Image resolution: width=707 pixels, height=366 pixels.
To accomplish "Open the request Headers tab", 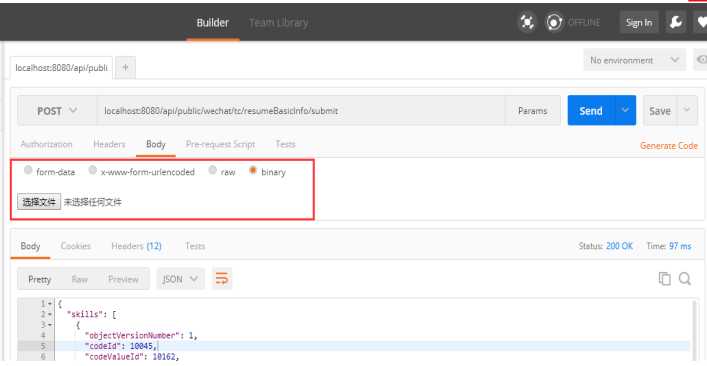I will tap(109, 144).
